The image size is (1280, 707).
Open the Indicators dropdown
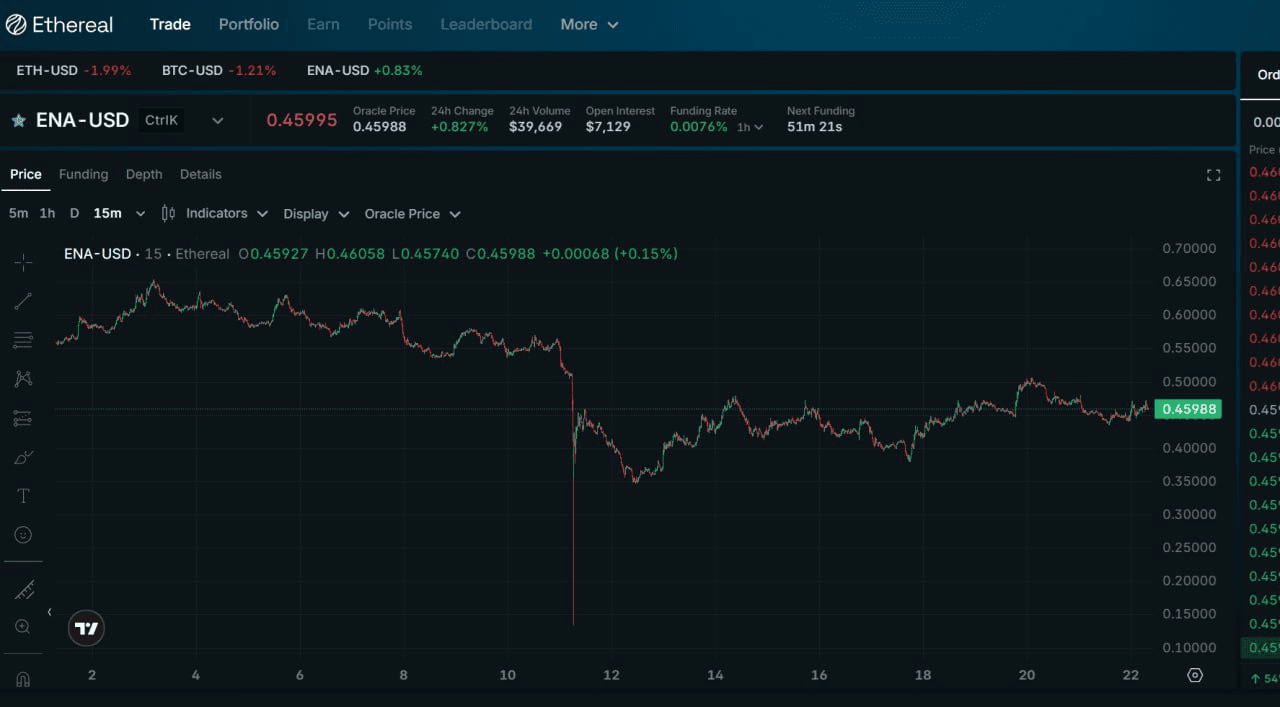click(x=214, y=214)
